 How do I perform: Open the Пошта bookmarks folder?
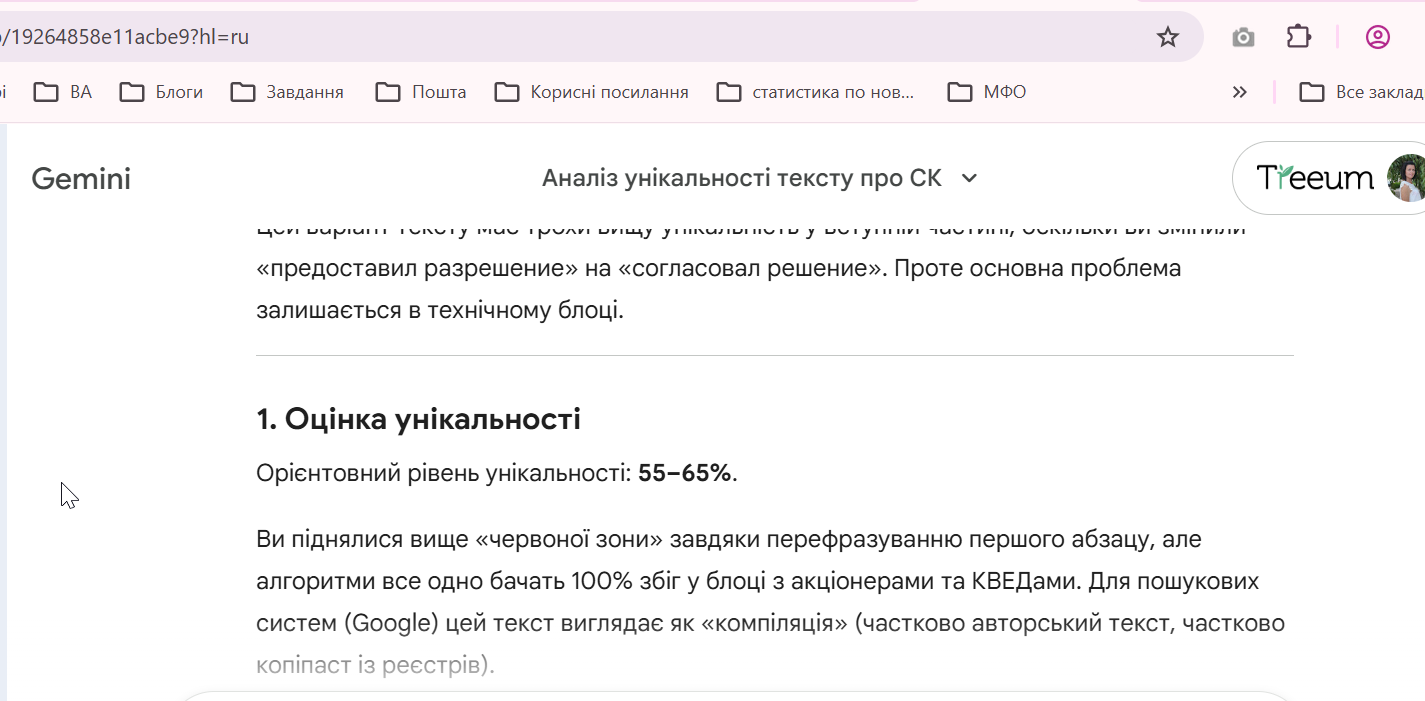coord(421,92)
